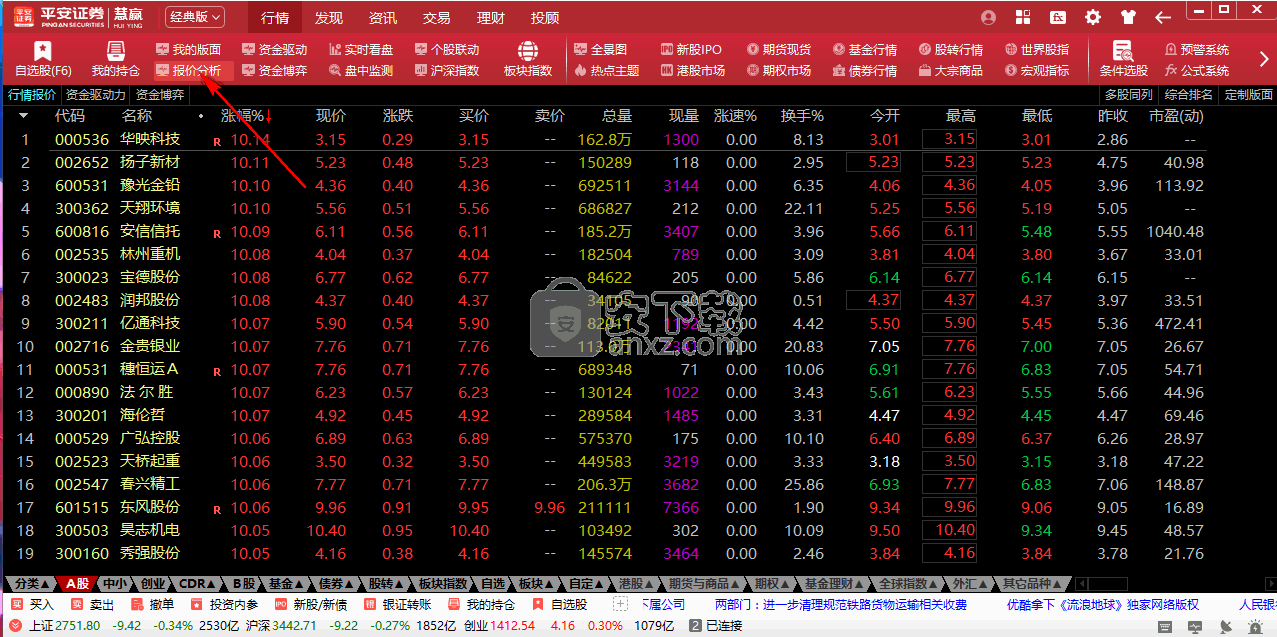This screenshot has width=1277, height=637.
Task: Open 我的版面 layout
Action: click(188, 49)
